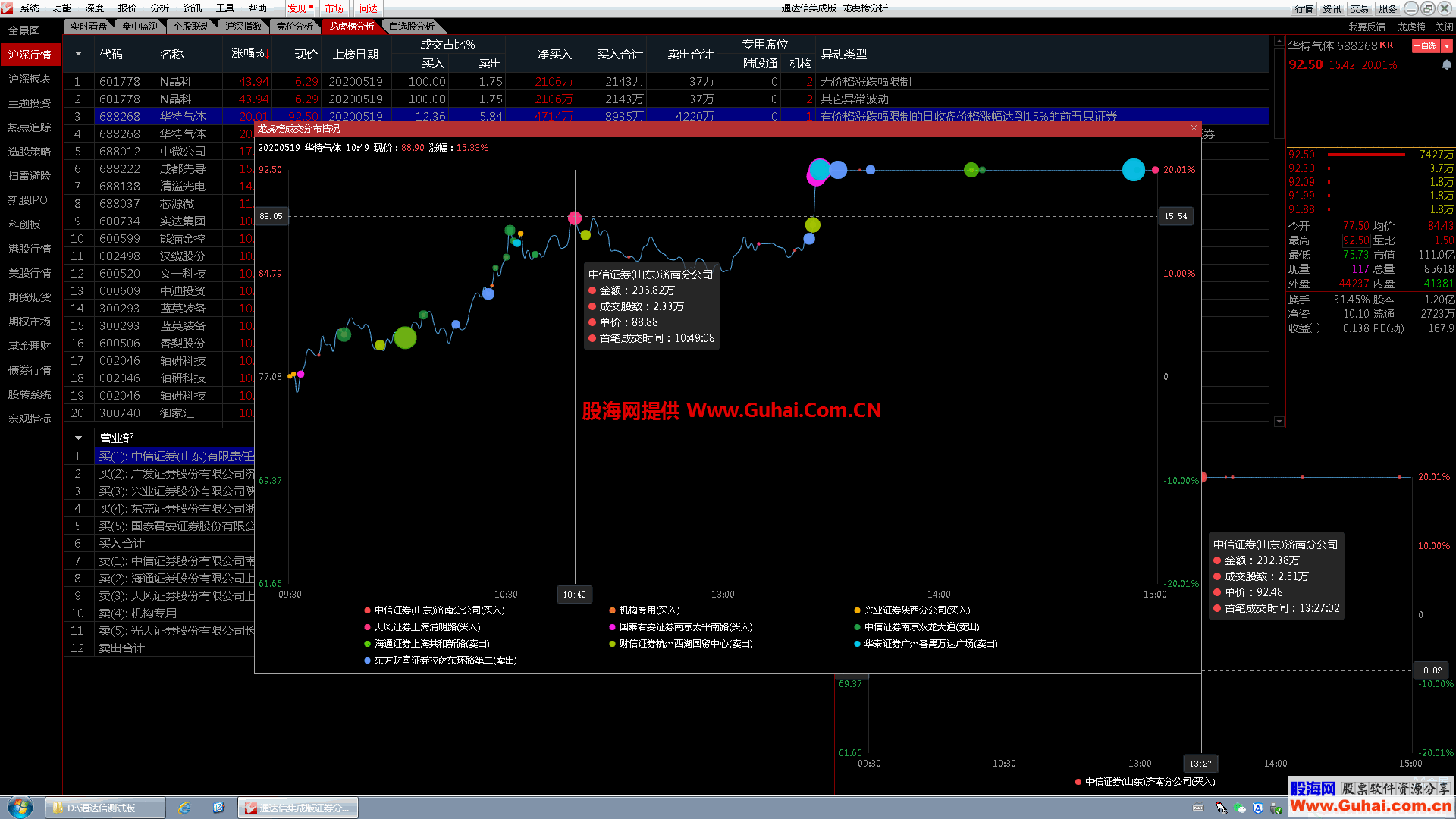Screen dimensions: 1456x819
Task: Click the 我要反馈 link
Action: tap(1367, 27)
